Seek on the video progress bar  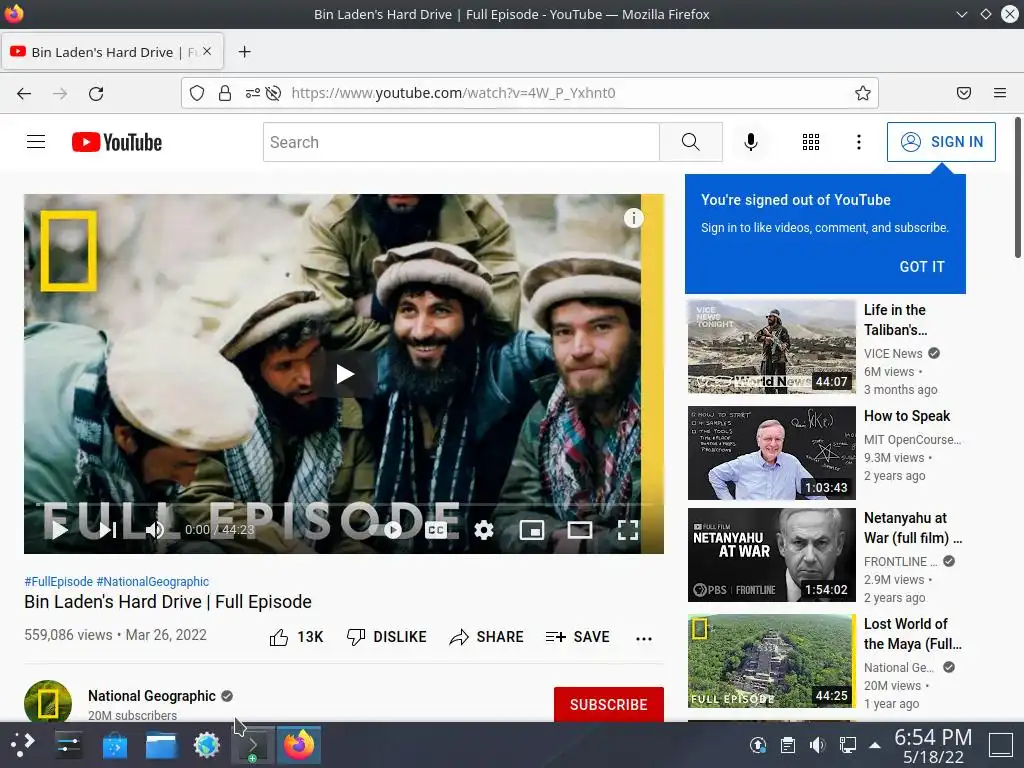pyautogui.click(x=344, y=505)
